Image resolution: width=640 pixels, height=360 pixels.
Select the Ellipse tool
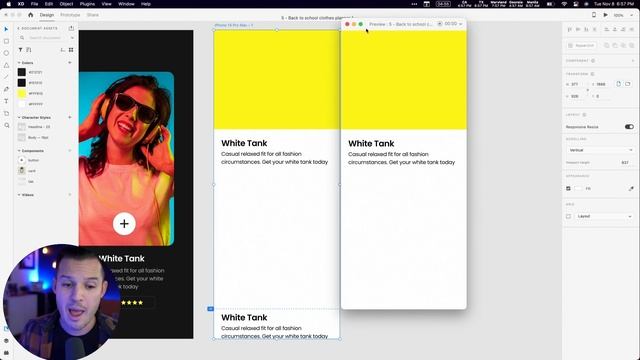point(6,53)
